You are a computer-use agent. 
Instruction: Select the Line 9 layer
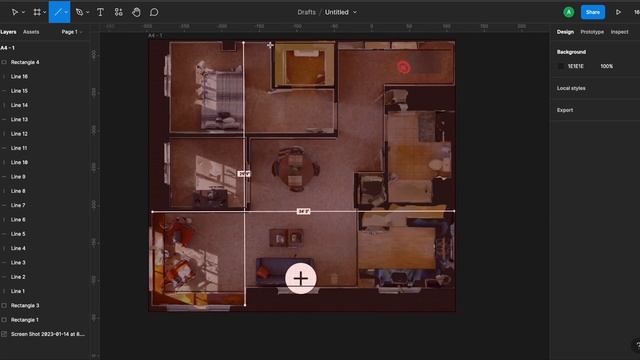[x=18, y=176]
